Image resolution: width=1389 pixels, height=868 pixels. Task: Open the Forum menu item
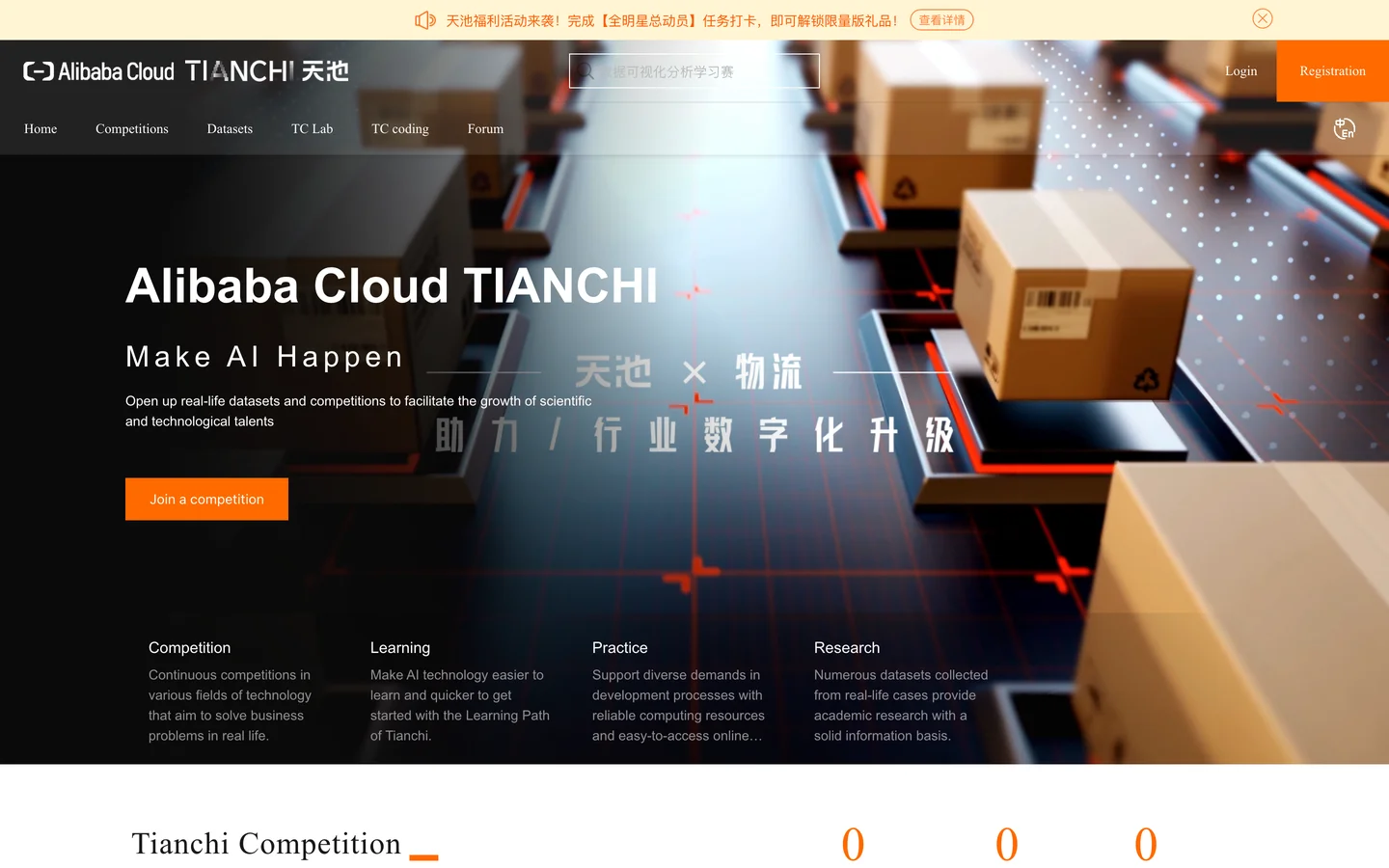coord(485,129)
